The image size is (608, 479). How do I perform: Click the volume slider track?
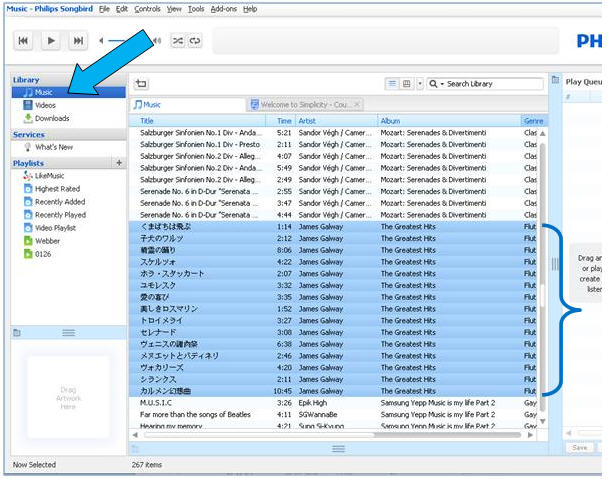[x=128, y=40]
